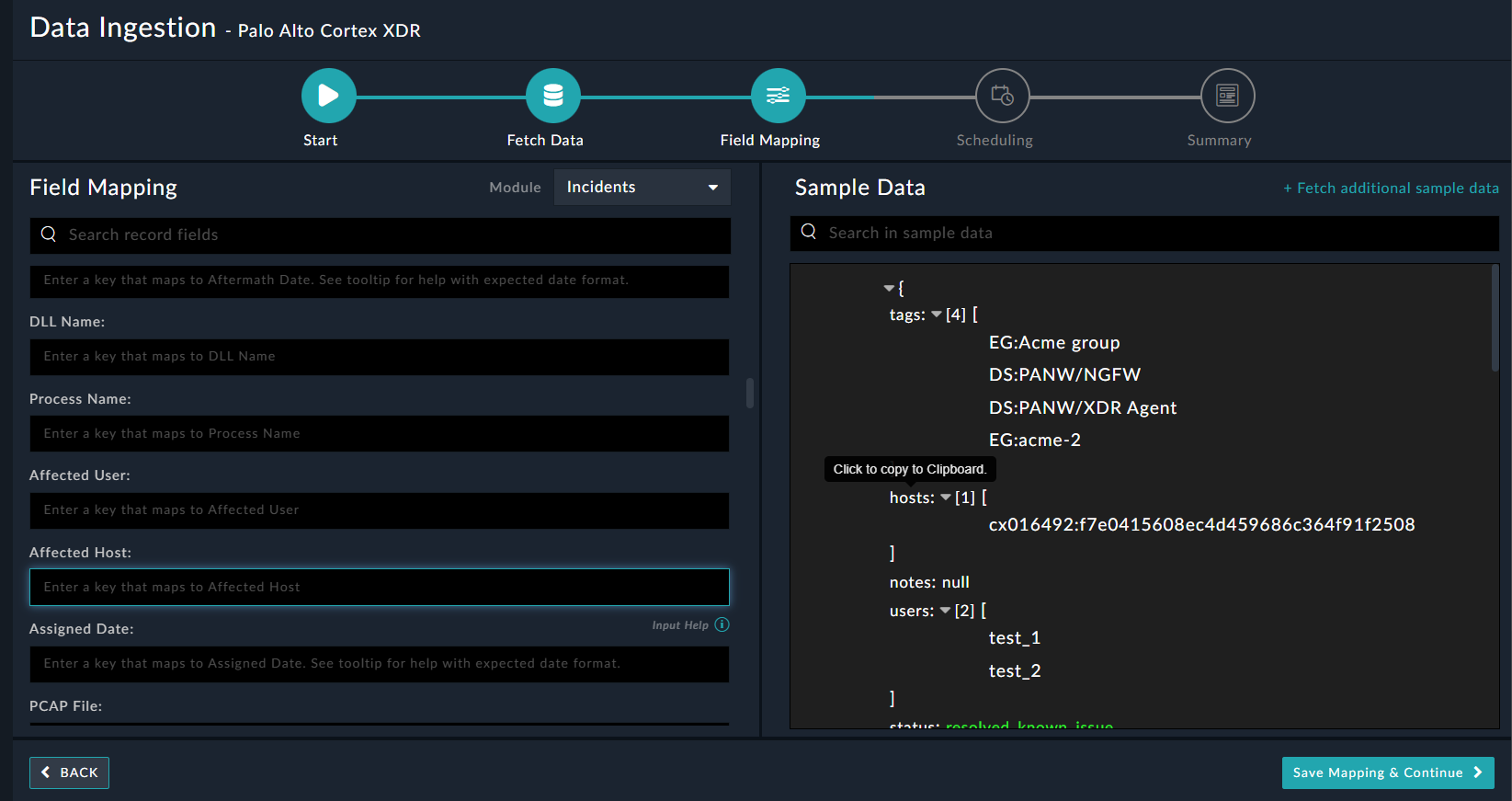Viewport: 1512px width, 801px height.
Task: Collapse the root JSON object
Action: pyautogui.click(x=889, y=289)
